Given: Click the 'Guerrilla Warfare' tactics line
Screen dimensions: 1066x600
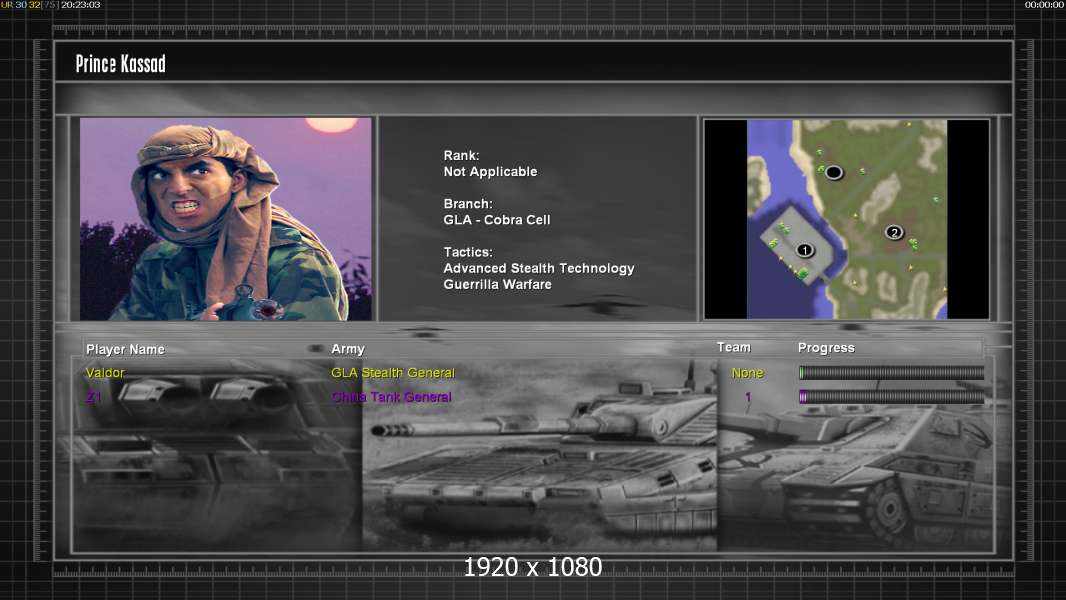Looking at the screenshot, I should pos(498,285).
